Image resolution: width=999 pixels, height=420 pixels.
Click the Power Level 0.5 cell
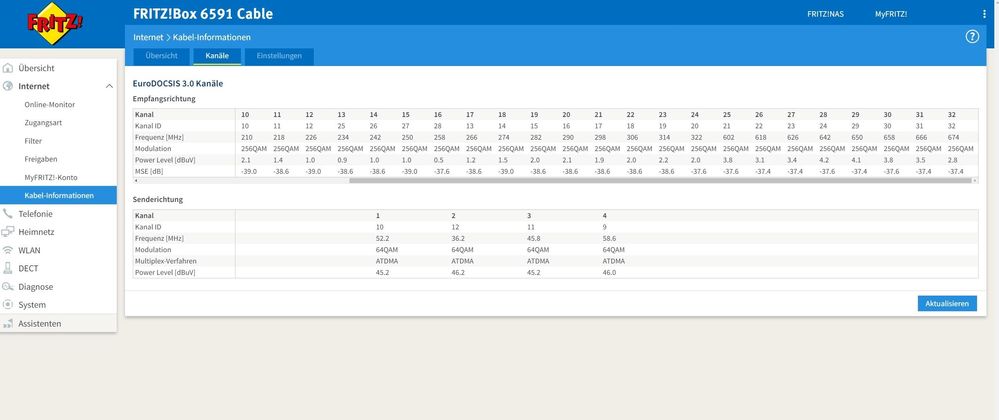[x=438, y=160]
